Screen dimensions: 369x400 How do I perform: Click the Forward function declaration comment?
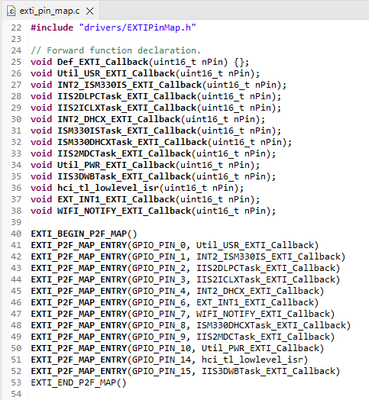tap(116, 50)
